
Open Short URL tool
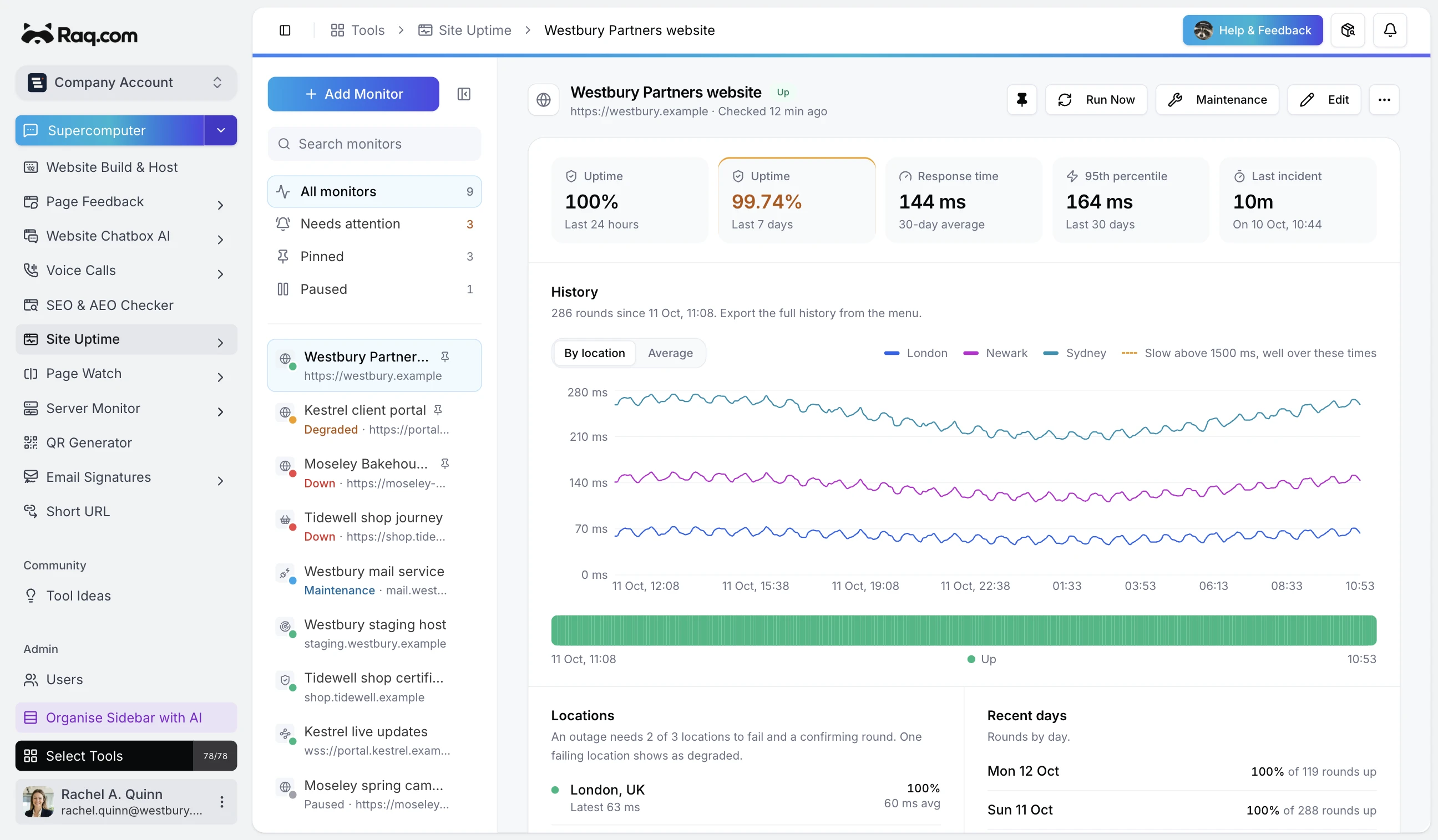click(x=126, y=512)
